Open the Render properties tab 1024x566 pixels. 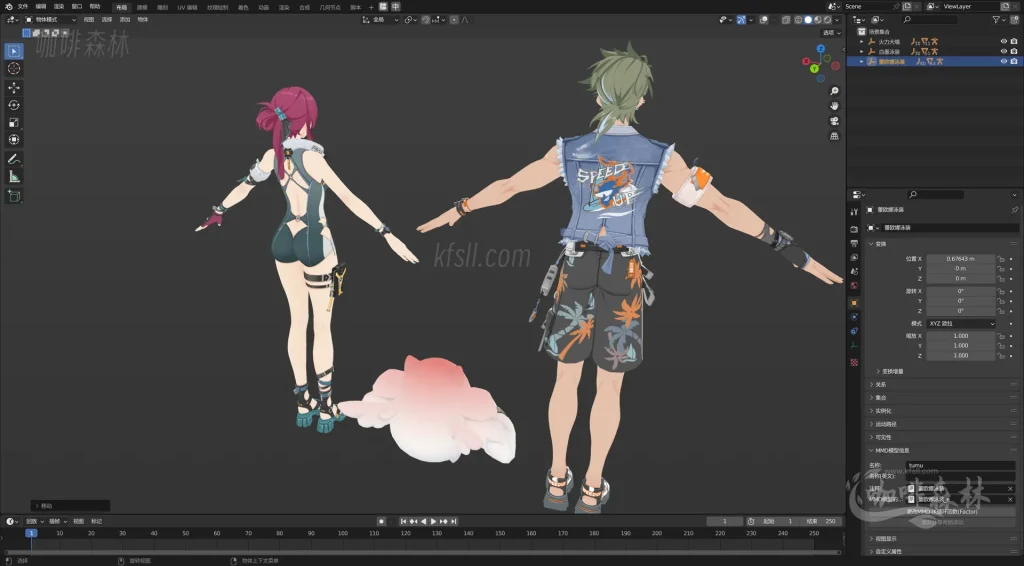click(854, 229)
